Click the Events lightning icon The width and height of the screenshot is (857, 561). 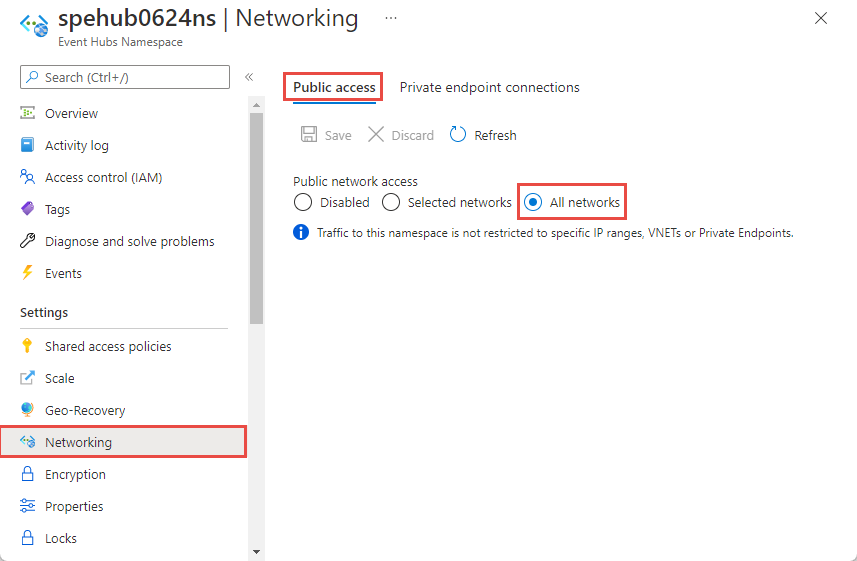[x=28, y=273]
